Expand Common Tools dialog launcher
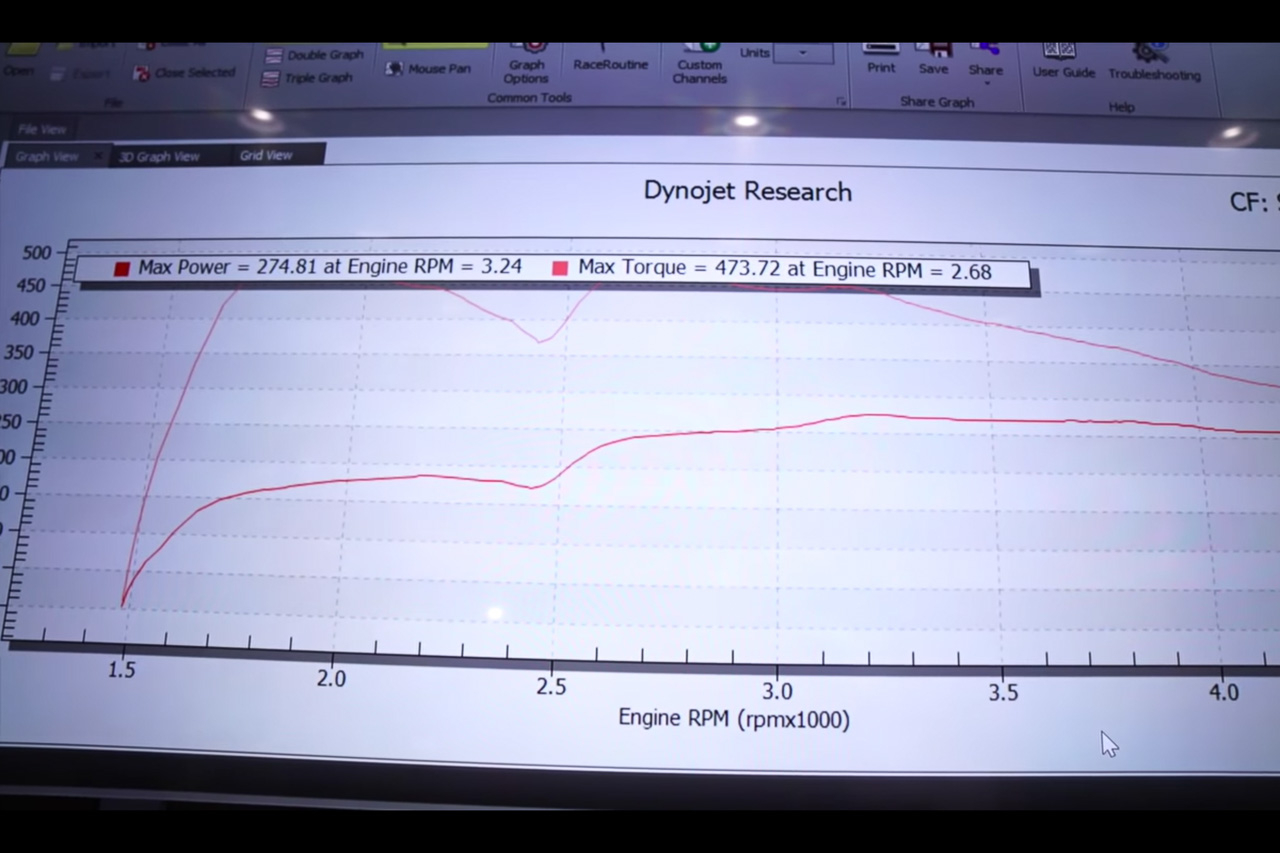This screenshot has height=853, width=1280. click(841, 101)
